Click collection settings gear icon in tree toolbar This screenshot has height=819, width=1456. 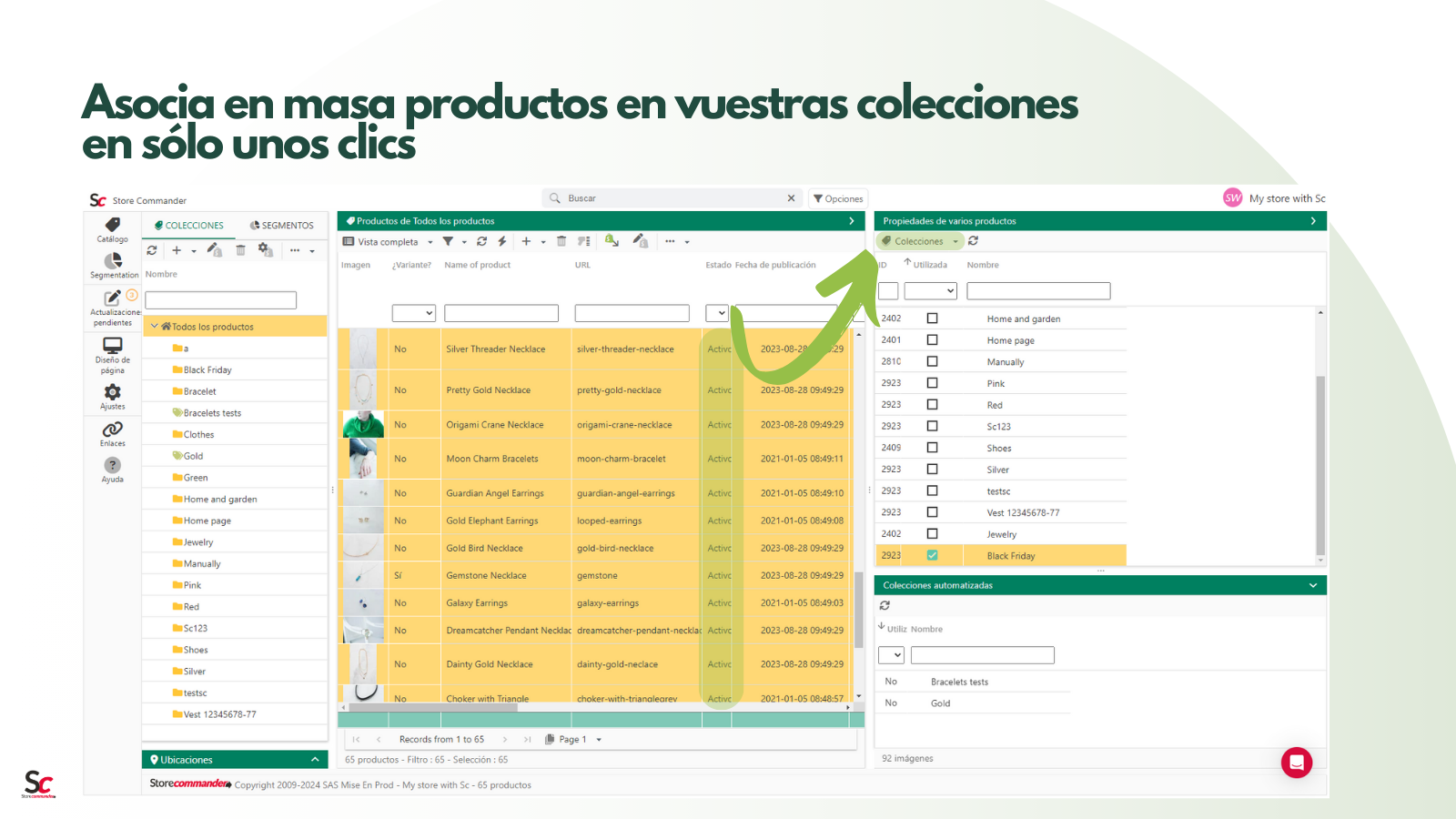click(x=265, y=249)
